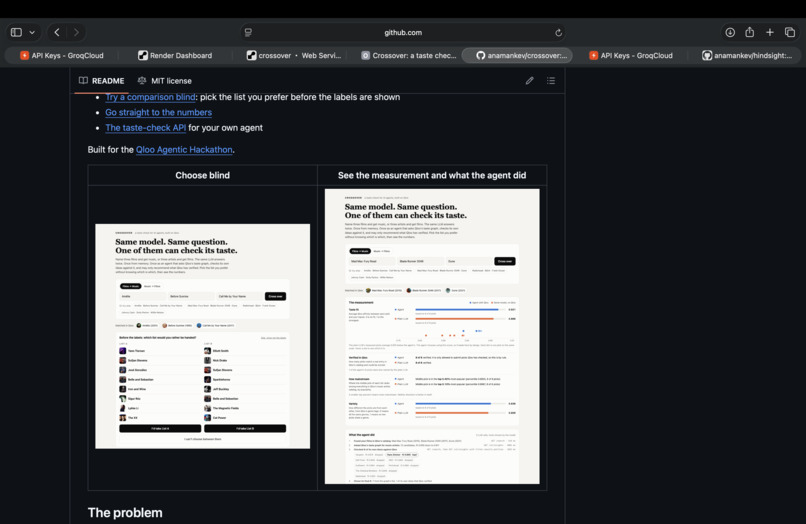Open the README outline list icon
Screen dimensions: 806x524
[x=551, y=81]
